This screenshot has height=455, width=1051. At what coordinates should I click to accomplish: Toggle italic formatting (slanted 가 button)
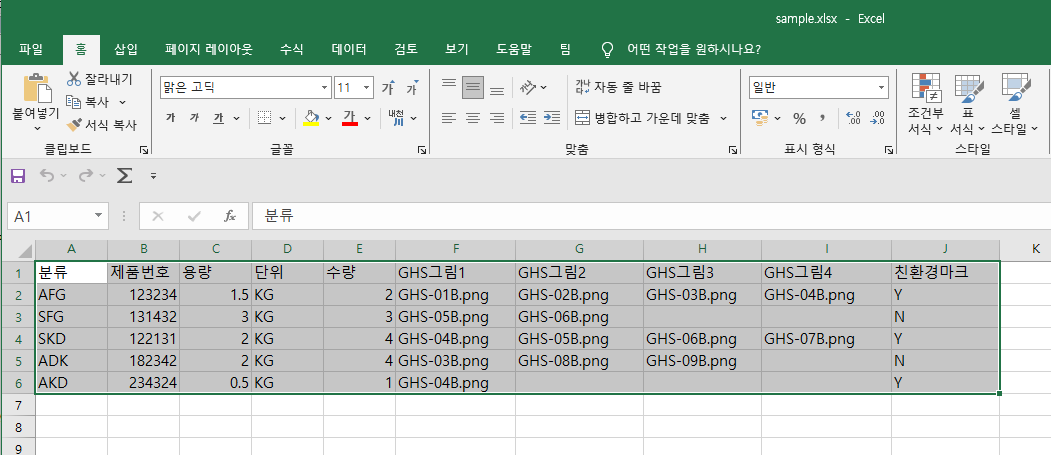coord(194,118)
